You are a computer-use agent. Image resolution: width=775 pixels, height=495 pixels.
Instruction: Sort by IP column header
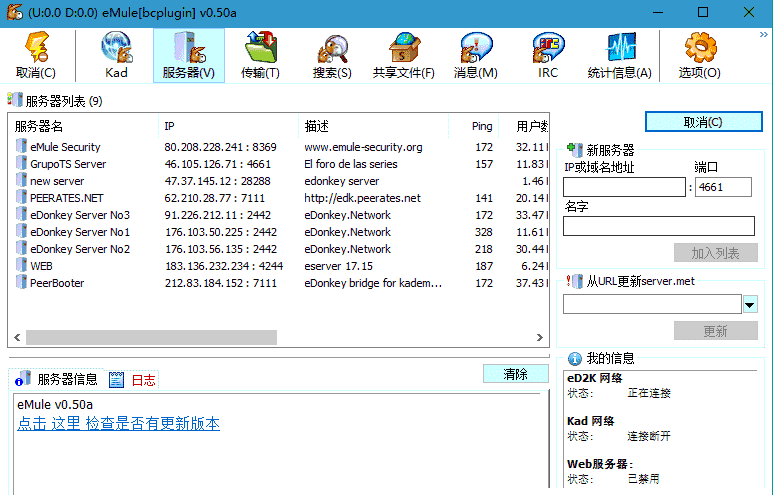228,126
